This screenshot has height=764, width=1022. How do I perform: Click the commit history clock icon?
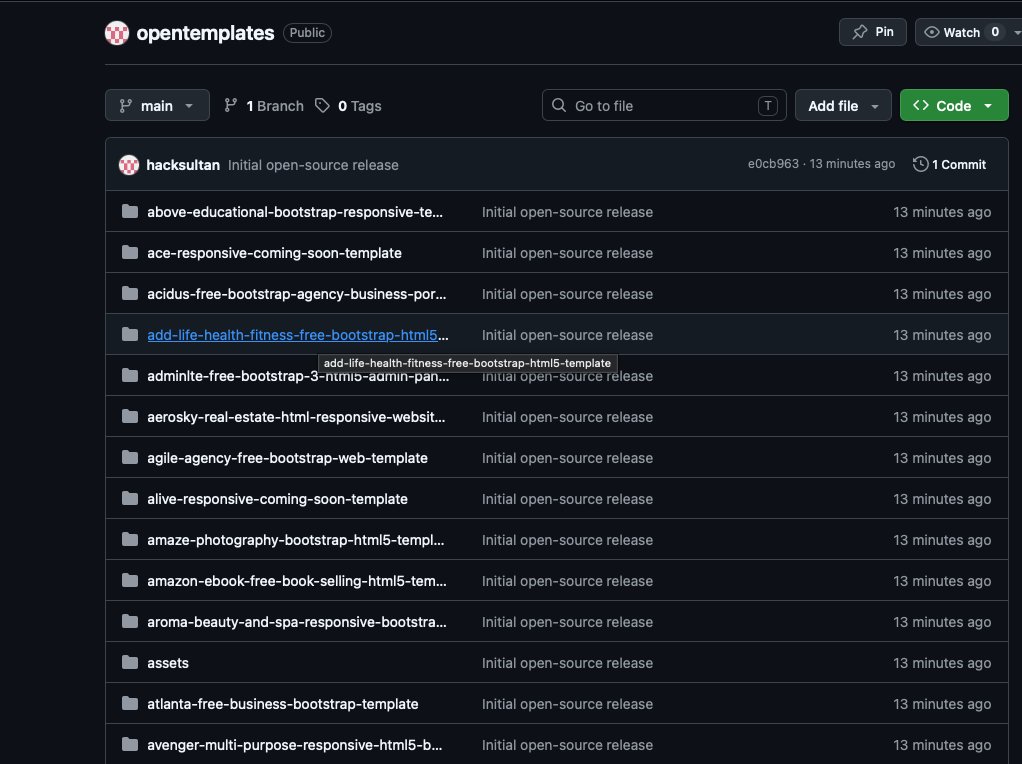pyautogui.click(x=920, y=164)
